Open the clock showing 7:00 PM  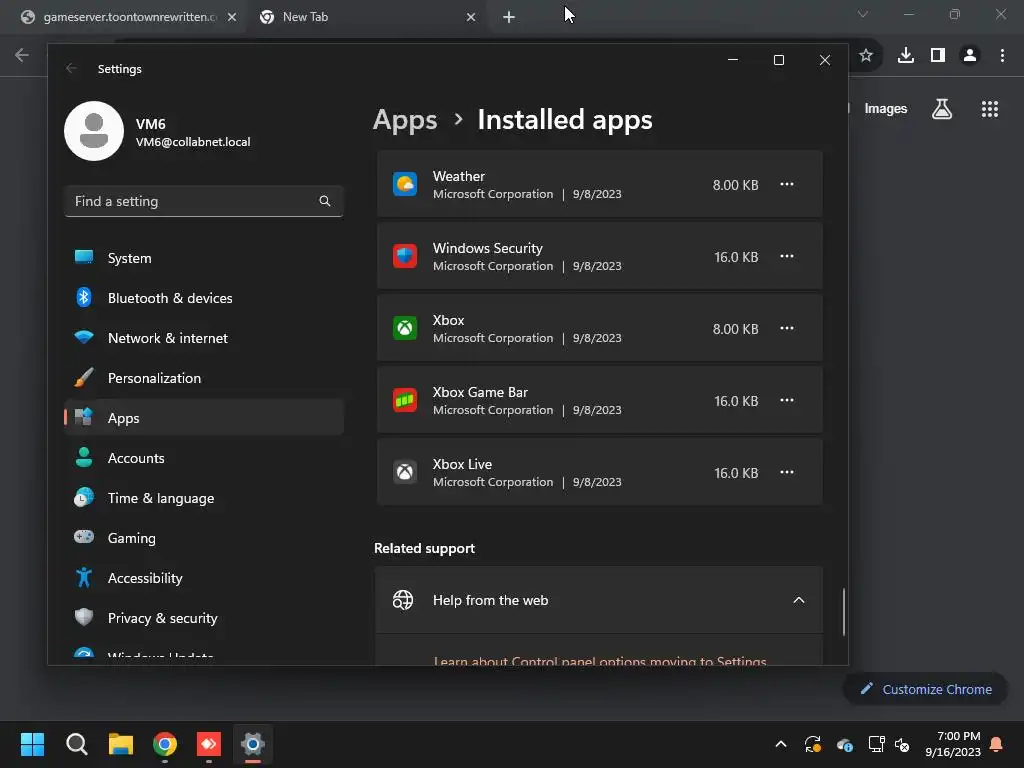click(x=953, y=744)
